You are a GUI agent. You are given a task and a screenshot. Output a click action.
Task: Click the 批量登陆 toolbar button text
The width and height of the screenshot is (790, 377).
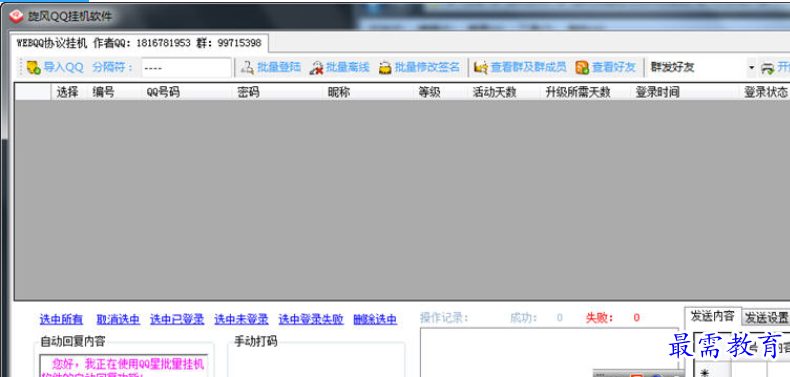[279, 68]
